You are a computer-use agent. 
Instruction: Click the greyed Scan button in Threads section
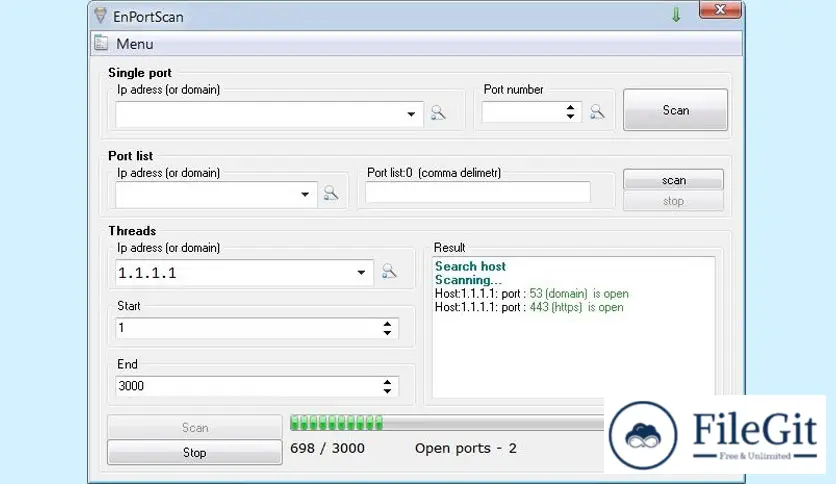click(x=195, y=427)
